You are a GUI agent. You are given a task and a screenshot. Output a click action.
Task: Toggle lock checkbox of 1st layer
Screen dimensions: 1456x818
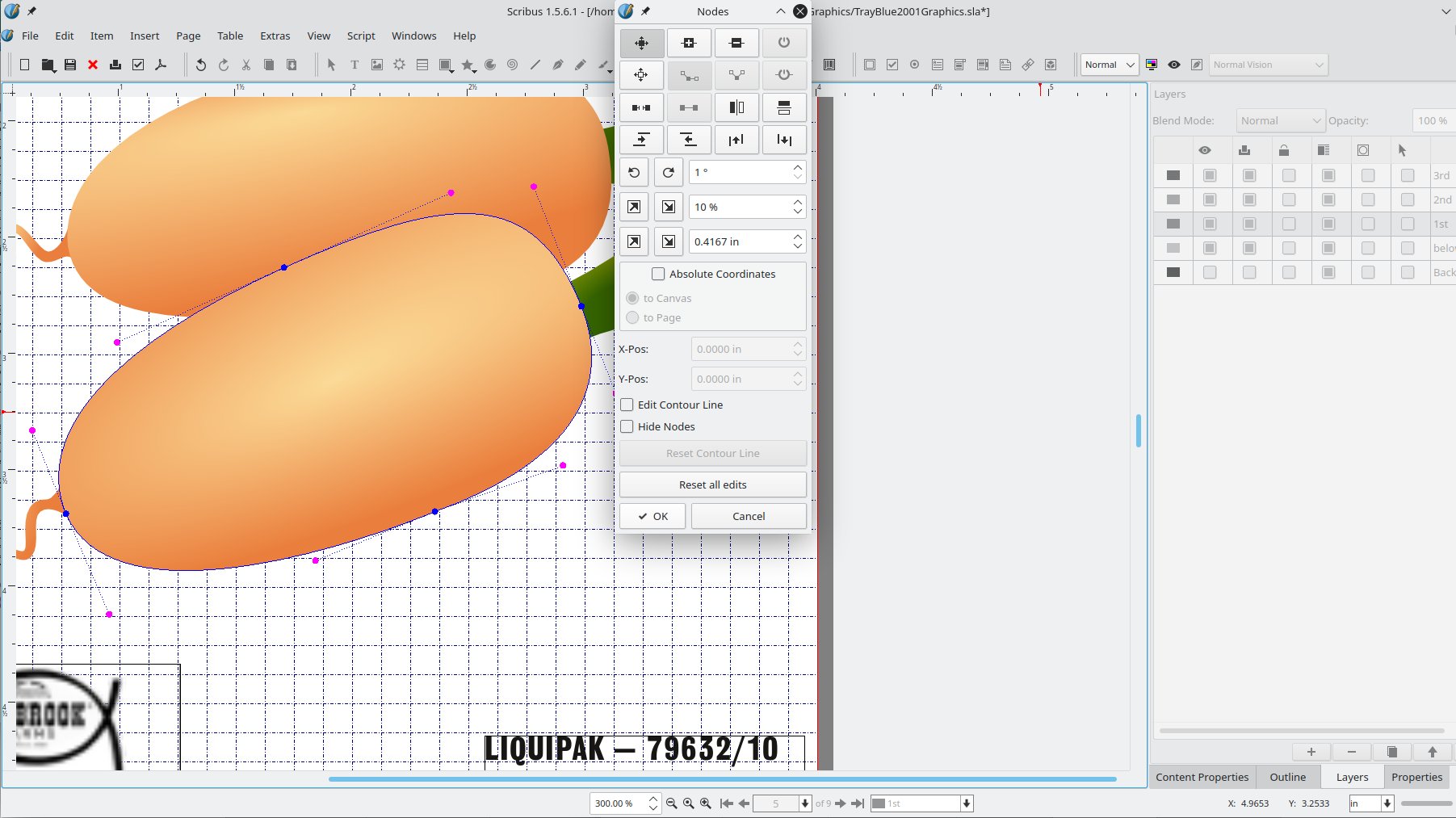[x=1289, y=224]
